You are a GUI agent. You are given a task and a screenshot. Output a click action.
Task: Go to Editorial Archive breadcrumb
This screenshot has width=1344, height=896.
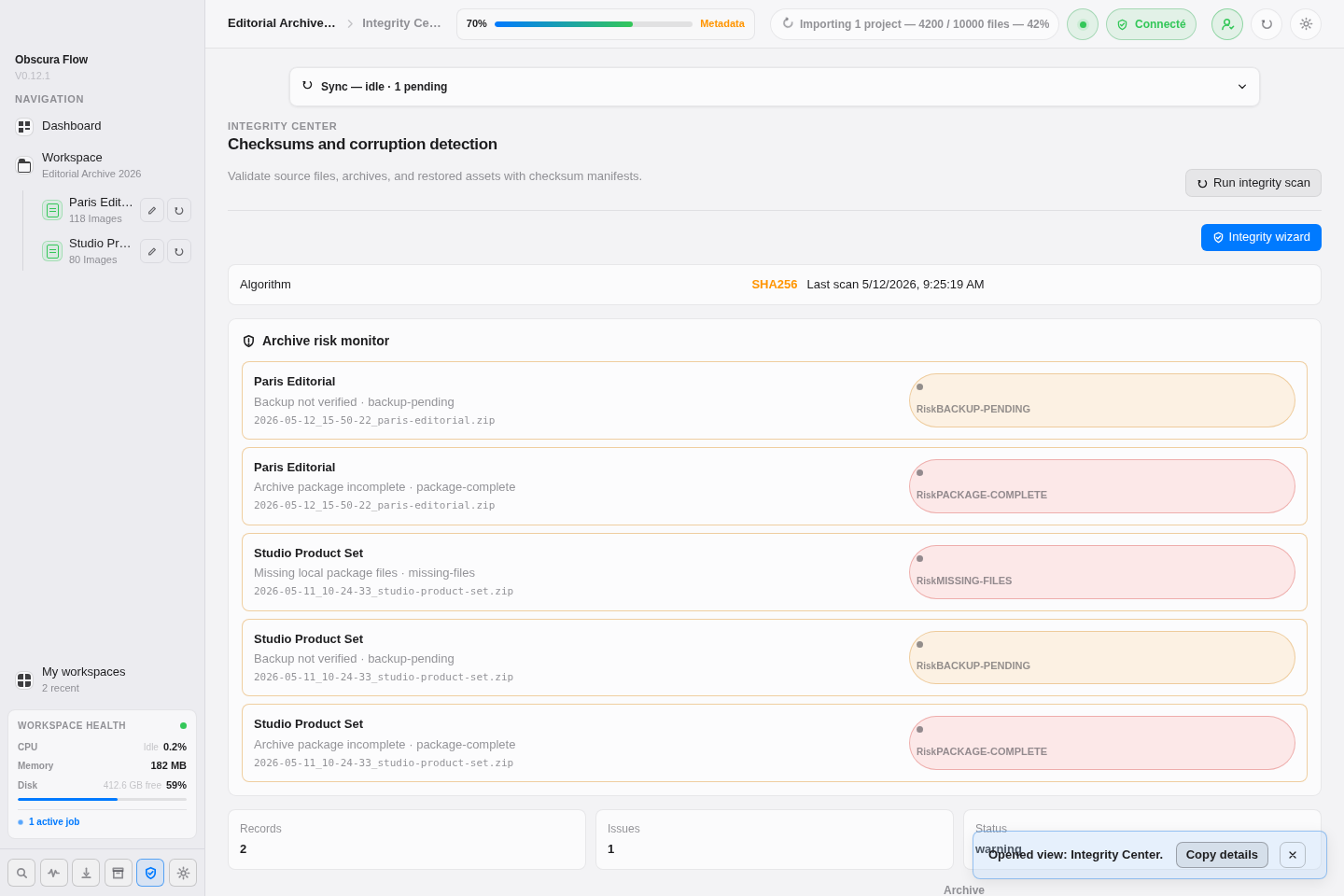(x=282, y=23)
